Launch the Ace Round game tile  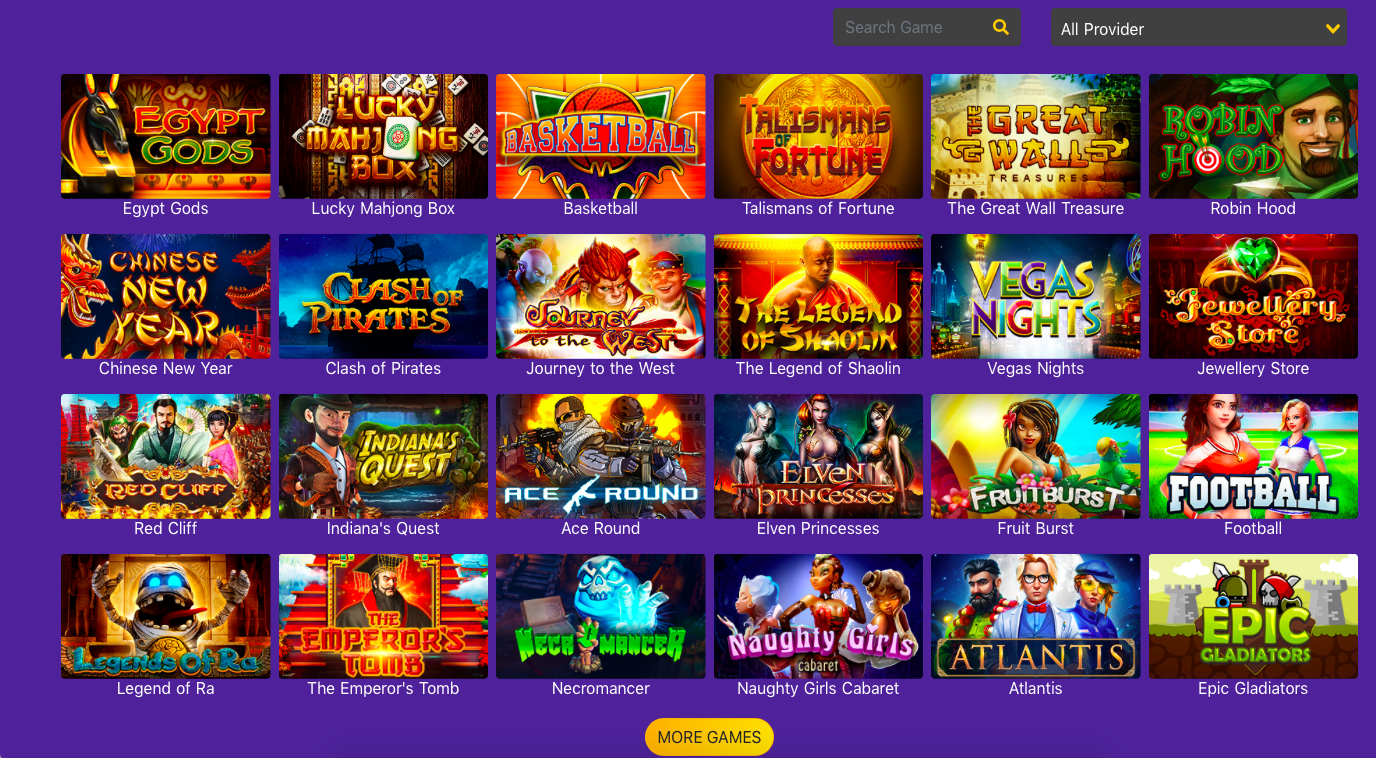click(x=601, y=456)
